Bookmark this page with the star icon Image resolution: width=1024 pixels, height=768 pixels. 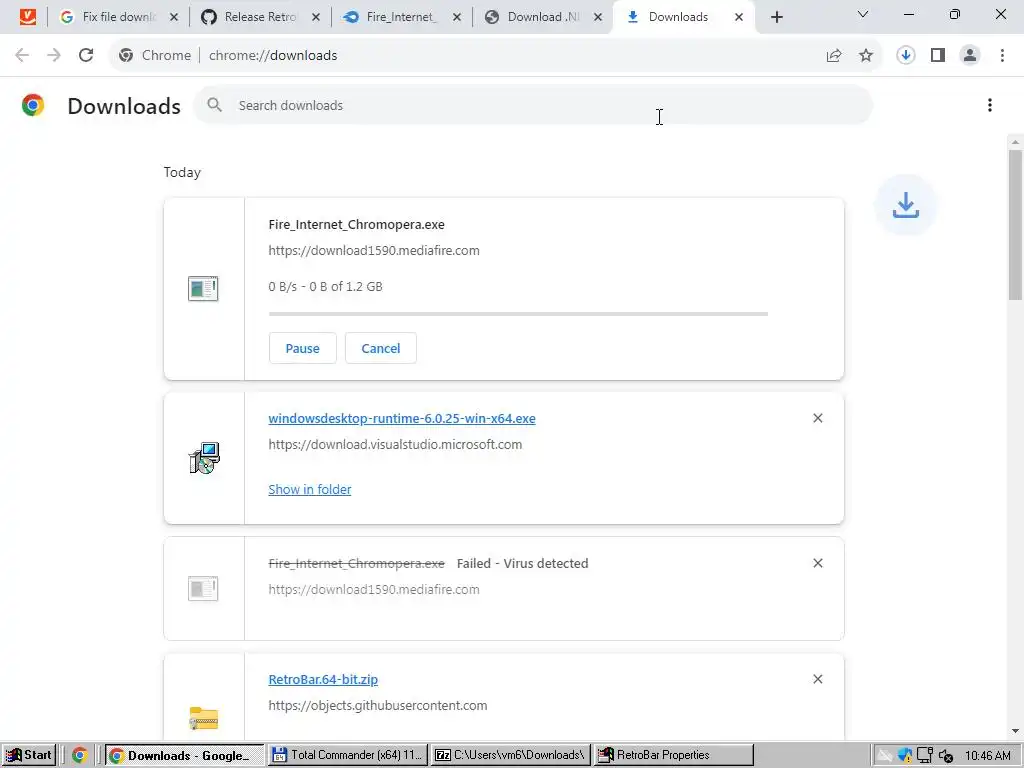point(866,56)
